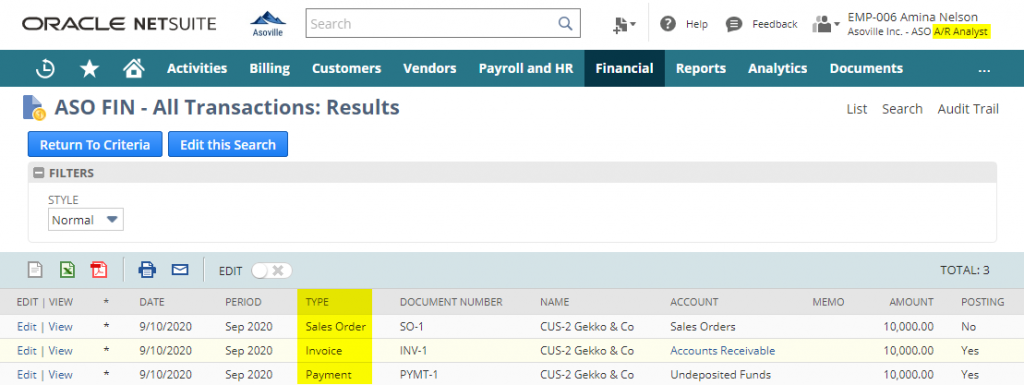The height and width of the screenshot is (385, 1024).
Task: Open the Audit Trail link
Action: (x=968, y=109)
